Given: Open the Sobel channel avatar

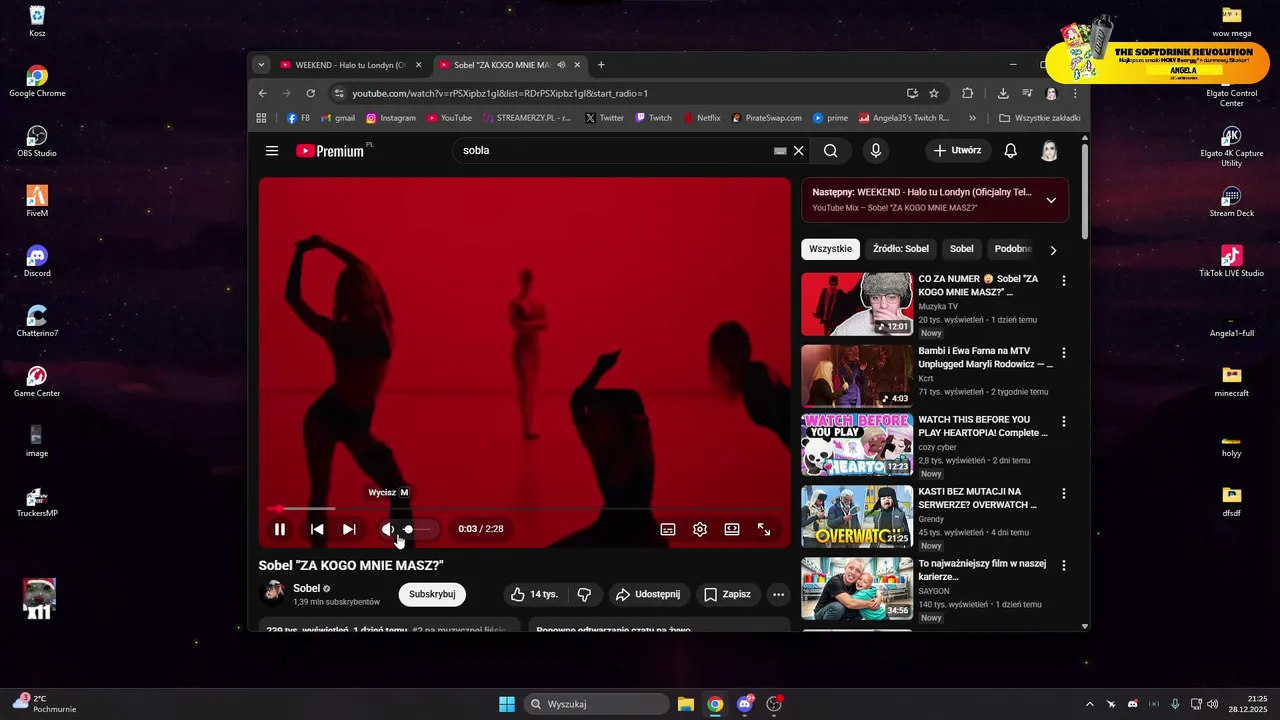Looking at the screenshot, I should tap(272, 594).
